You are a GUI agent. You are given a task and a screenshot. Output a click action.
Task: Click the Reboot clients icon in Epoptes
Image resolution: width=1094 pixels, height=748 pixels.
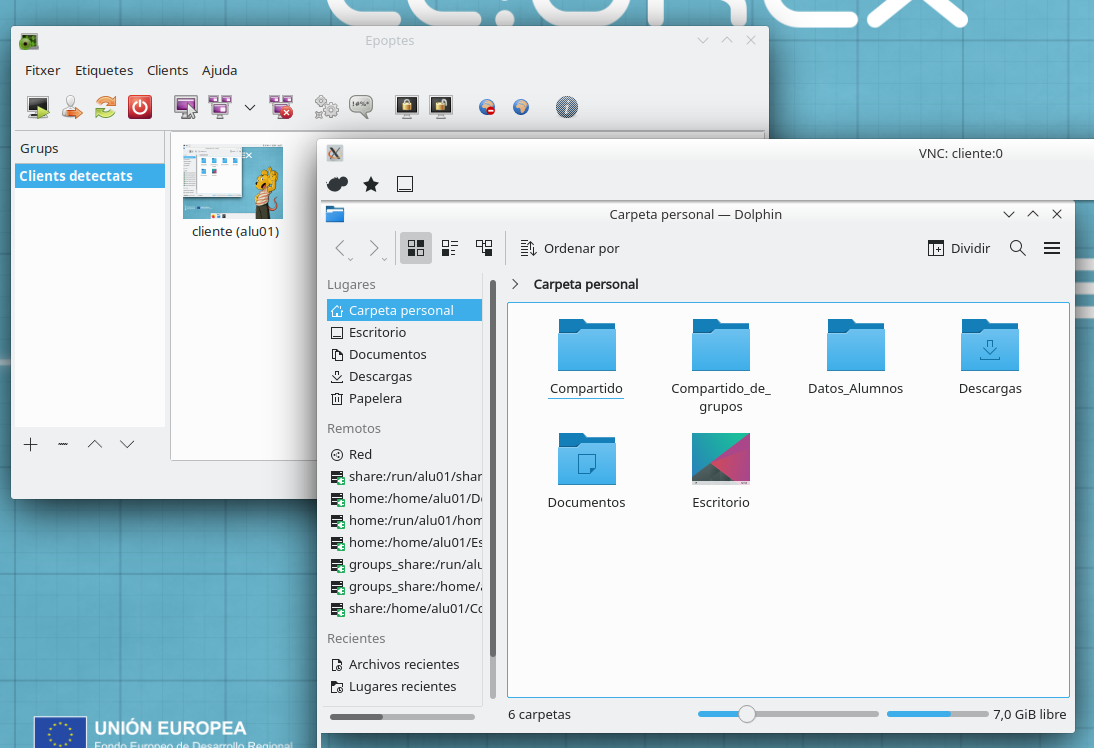pyautogui.click(x=105, y=106)
